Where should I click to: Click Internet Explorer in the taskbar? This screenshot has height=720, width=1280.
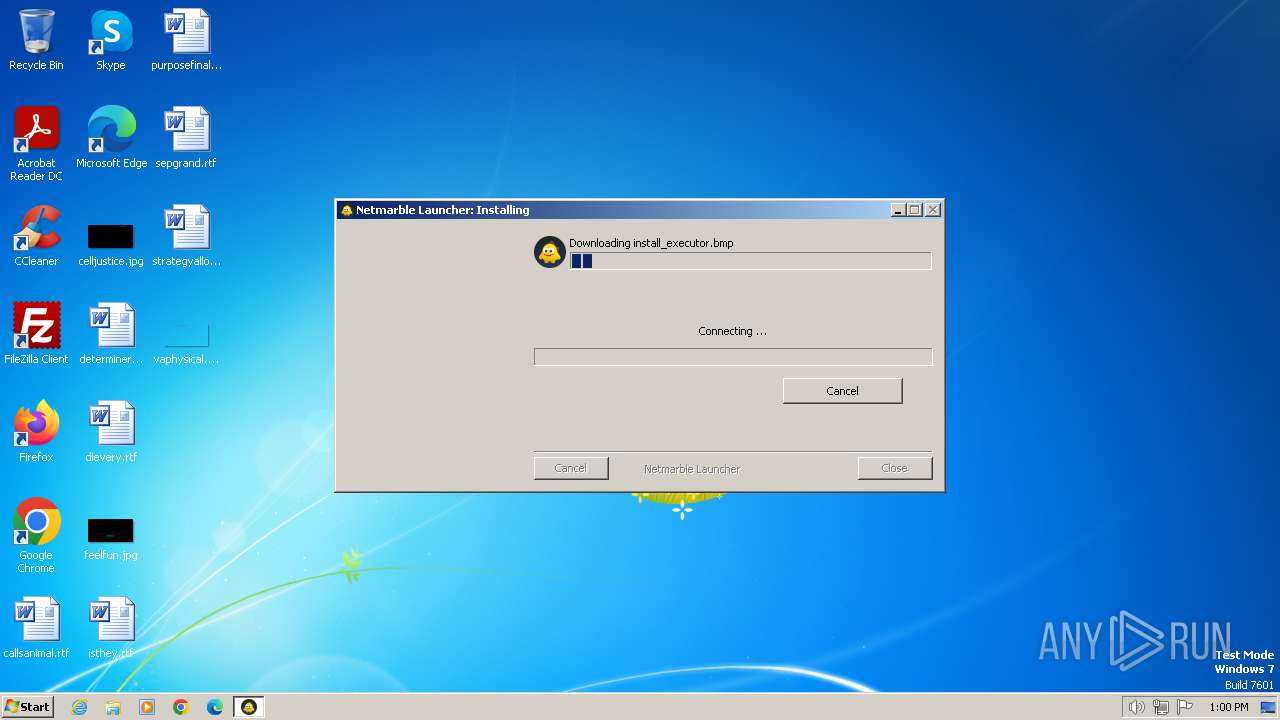[x=79, y=707]
